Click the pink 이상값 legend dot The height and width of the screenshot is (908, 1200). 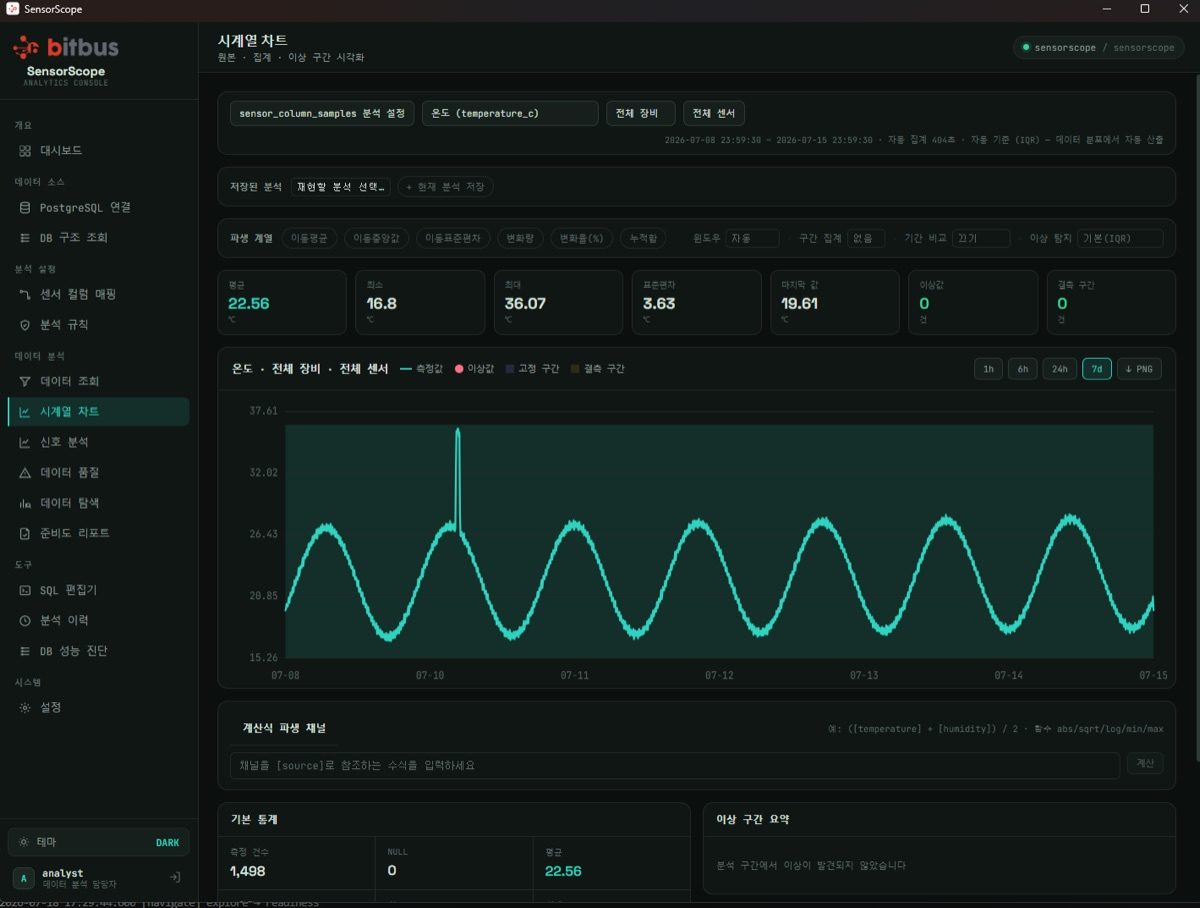pyautogui.click(x=459, y=369)
